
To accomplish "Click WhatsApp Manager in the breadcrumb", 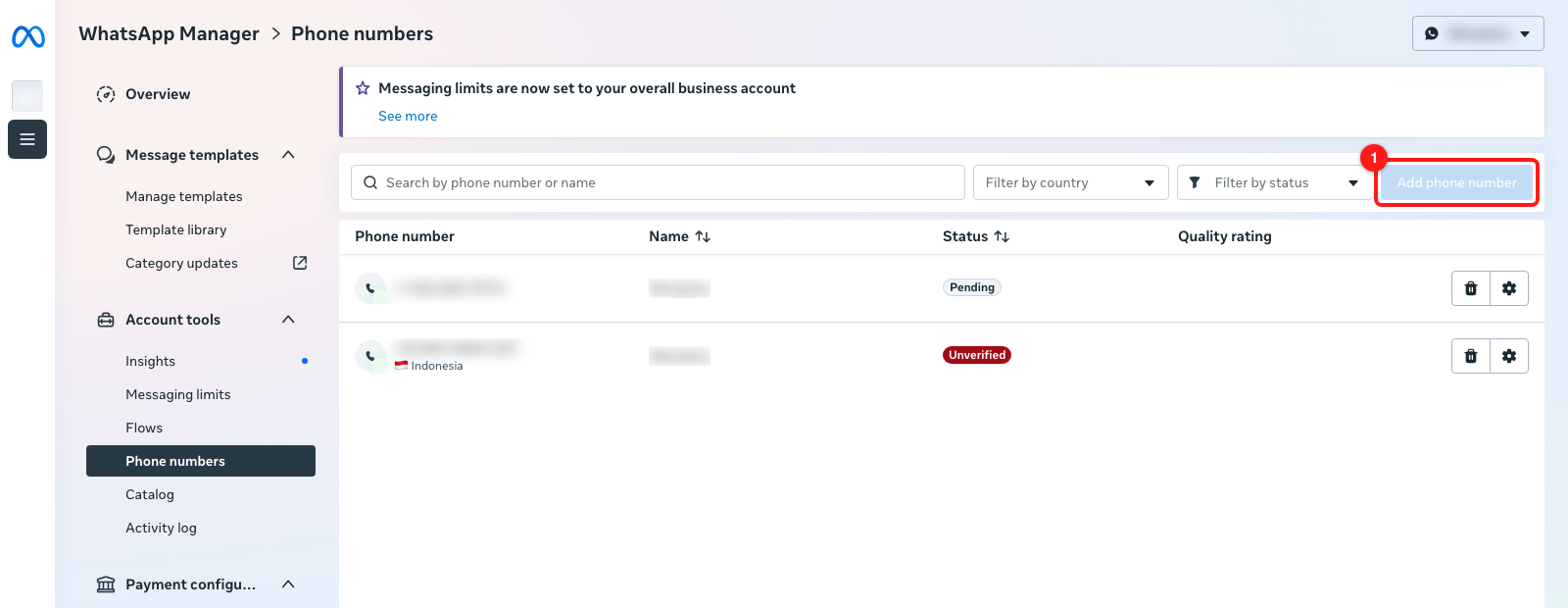I will [x=169, y=33].
